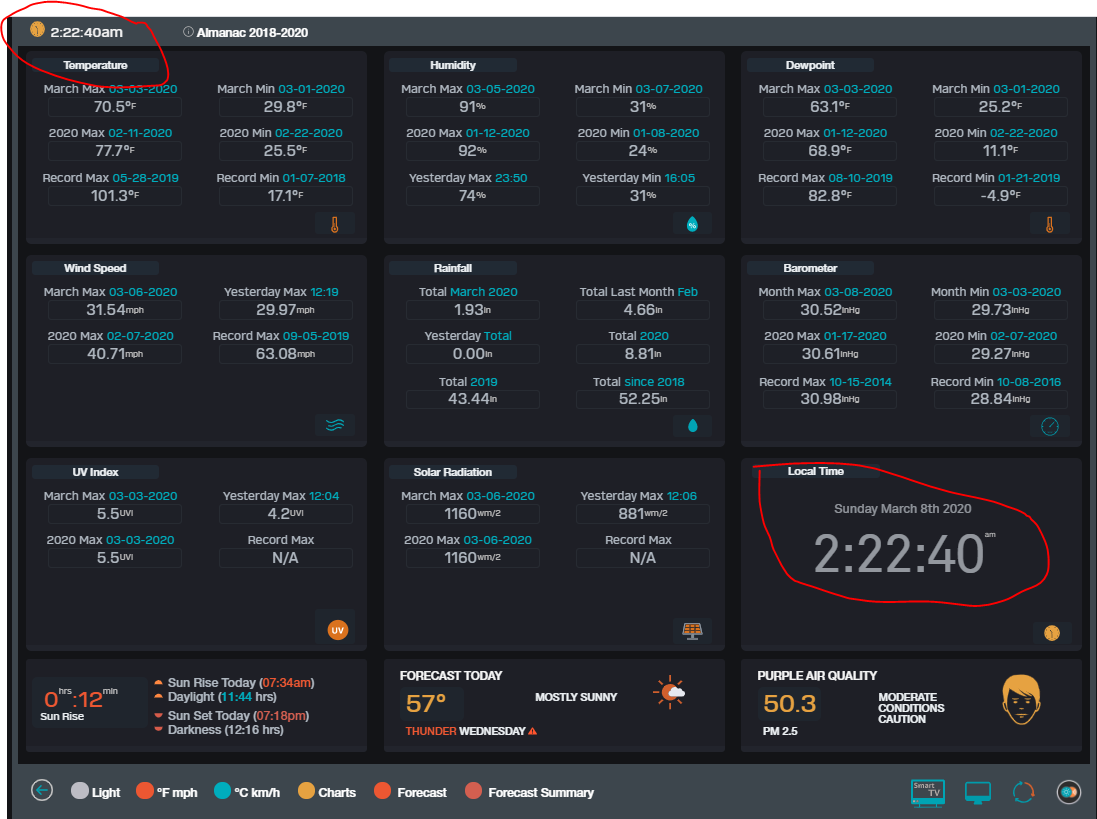Select °F mph units
Screen dimensions: 1097x819
coord(167,792)
